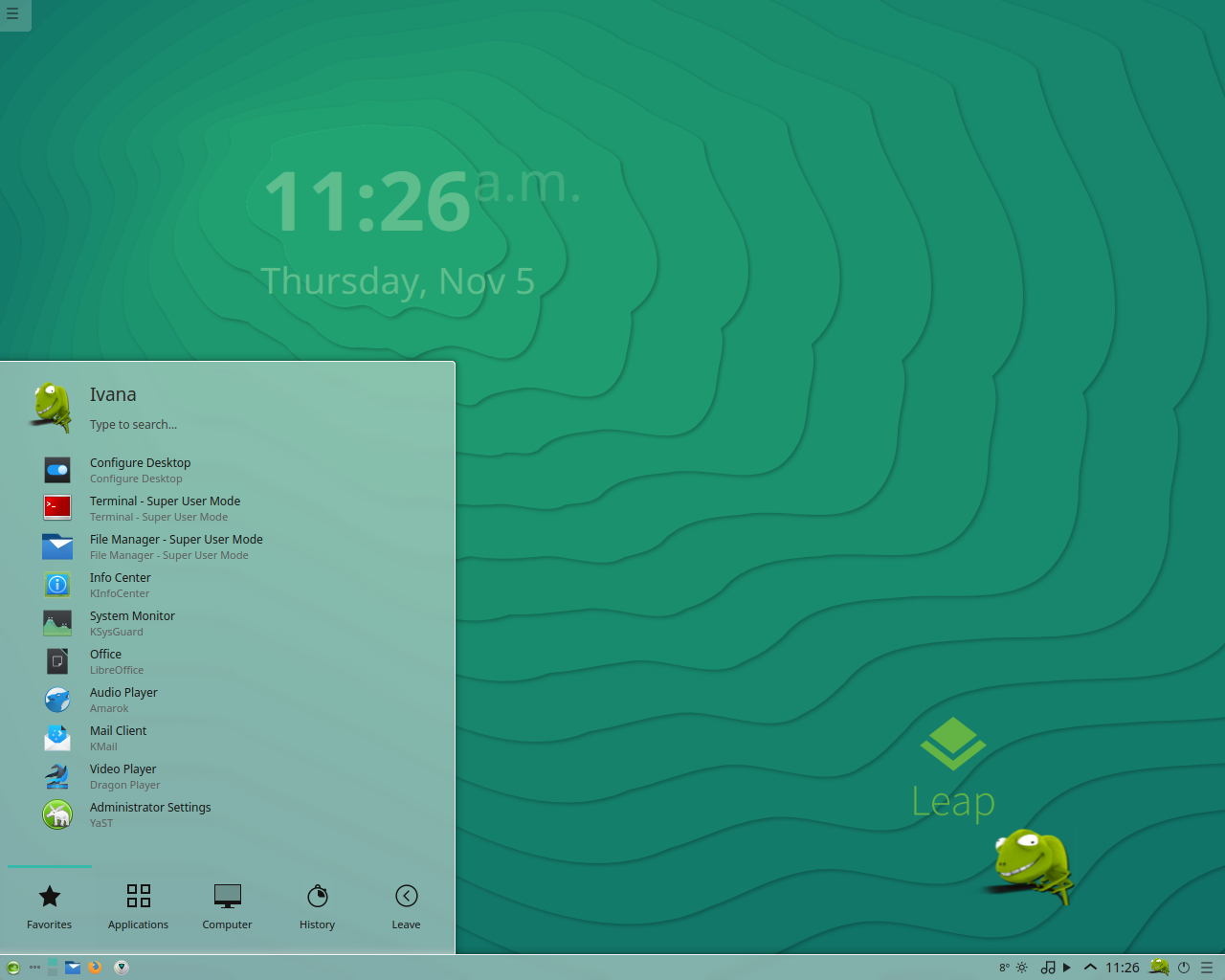This screenshot has height=980, width=1225.
Task: Switch to the lower virtual desktop in pager
Action: click(54, 971)
